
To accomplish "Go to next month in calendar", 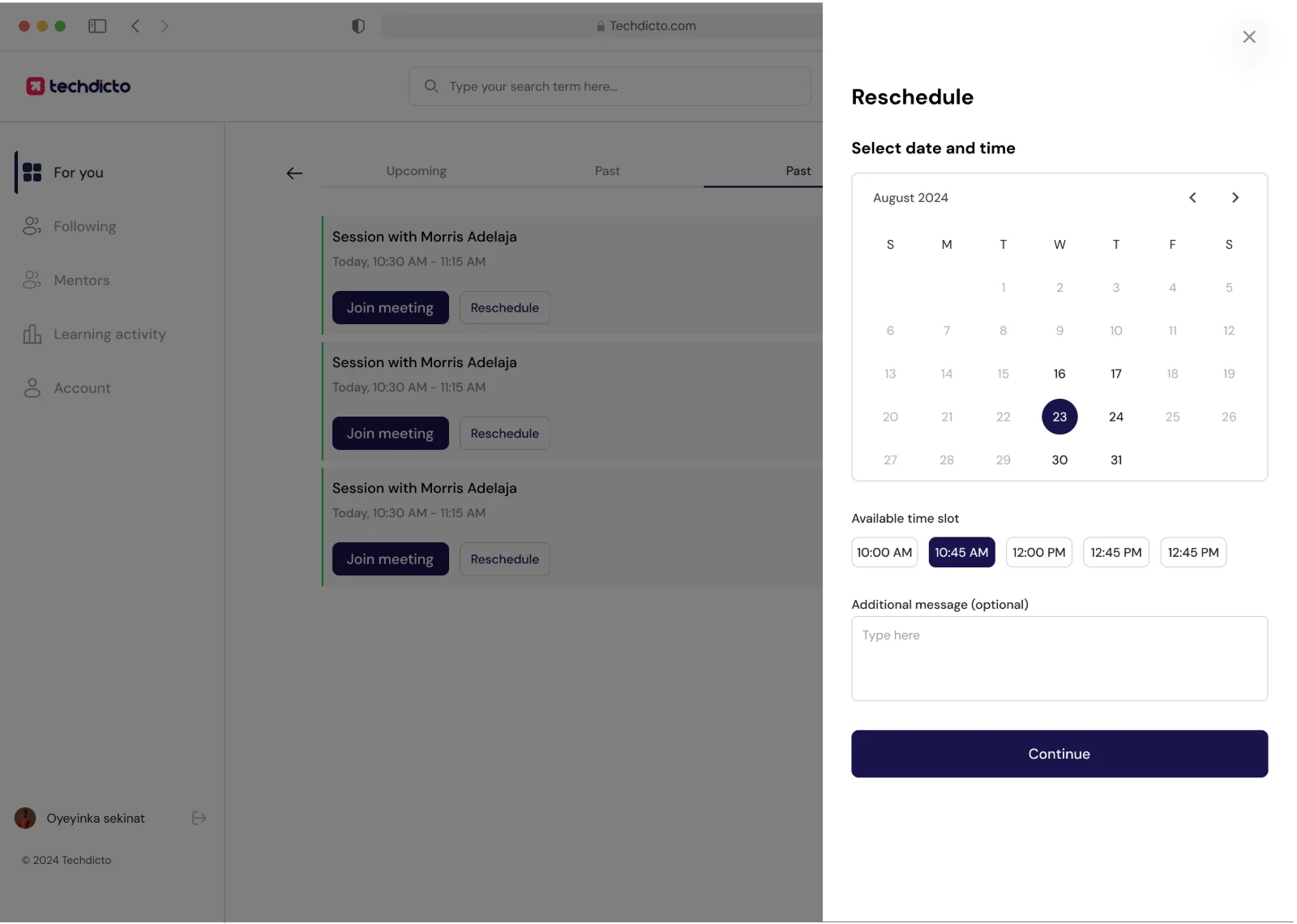I will click(1235, 198).
